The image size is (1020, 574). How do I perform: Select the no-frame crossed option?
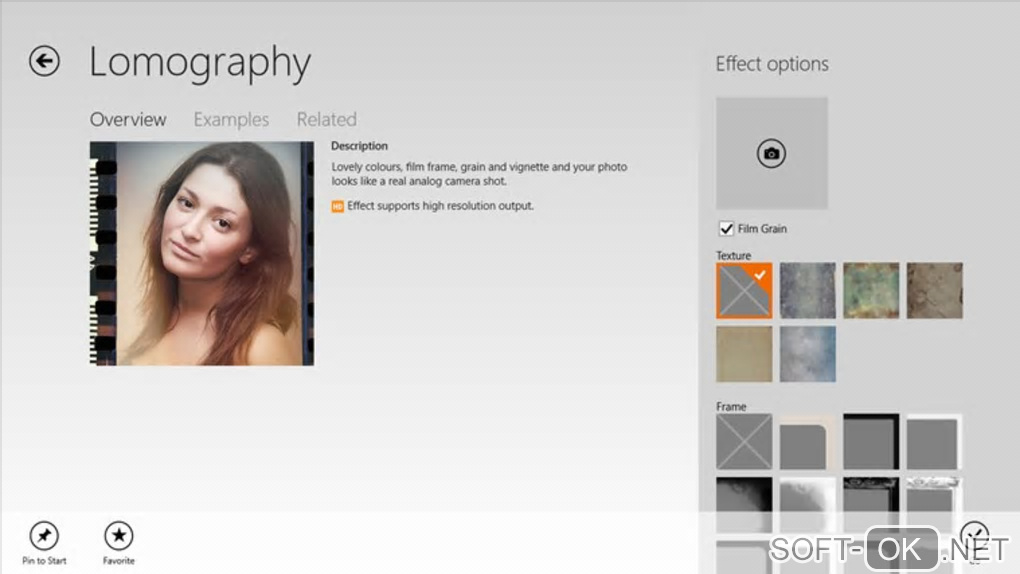pos(744,441)
